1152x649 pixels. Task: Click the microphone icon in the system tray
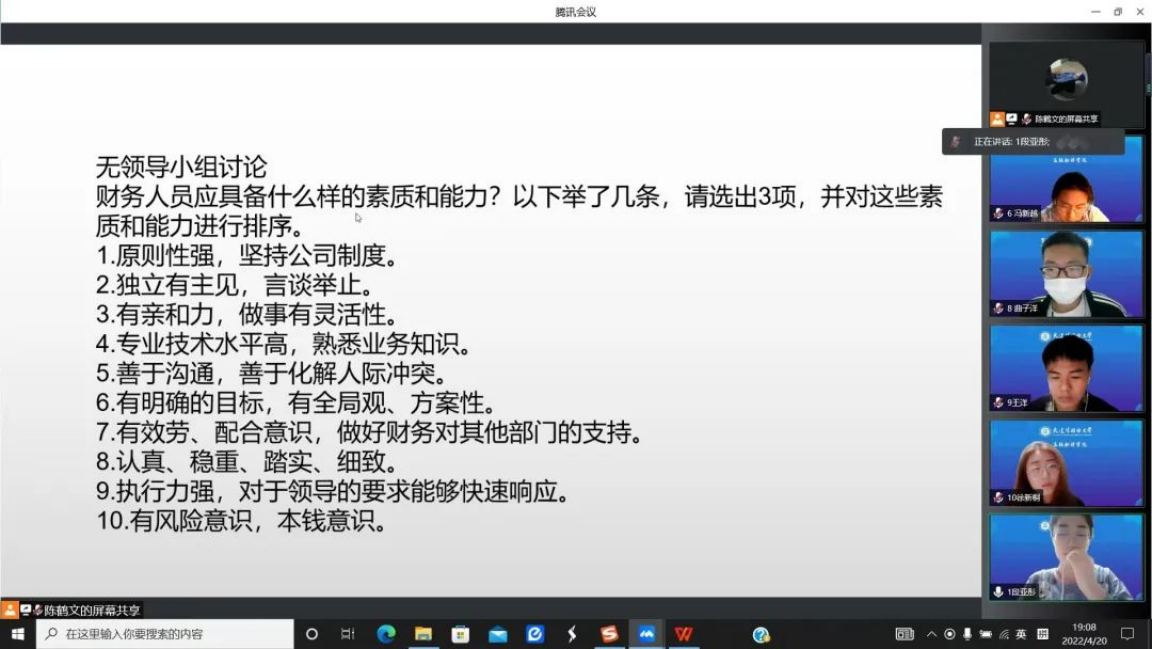[x=969, y=634]
